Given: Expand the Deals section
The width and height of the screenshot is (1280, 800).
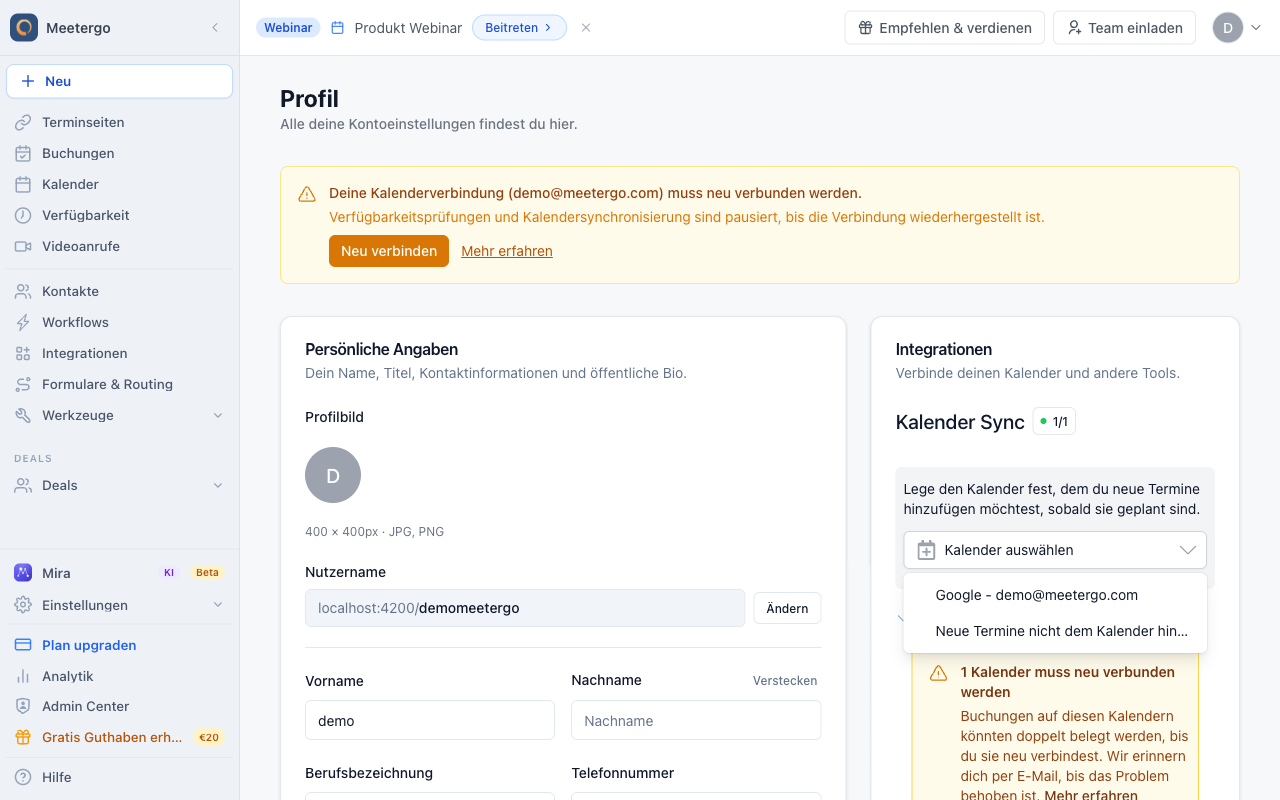Looking at the screenshot, I should tap(218, 485).
